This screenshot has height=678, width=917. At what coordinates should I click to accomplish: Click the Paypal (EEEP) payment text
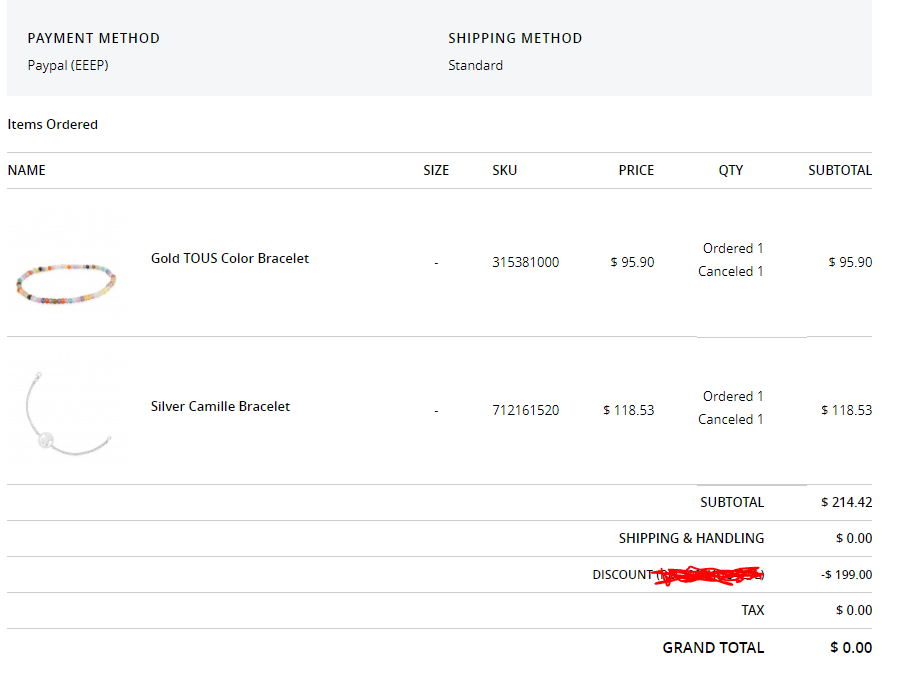[68, 65]
